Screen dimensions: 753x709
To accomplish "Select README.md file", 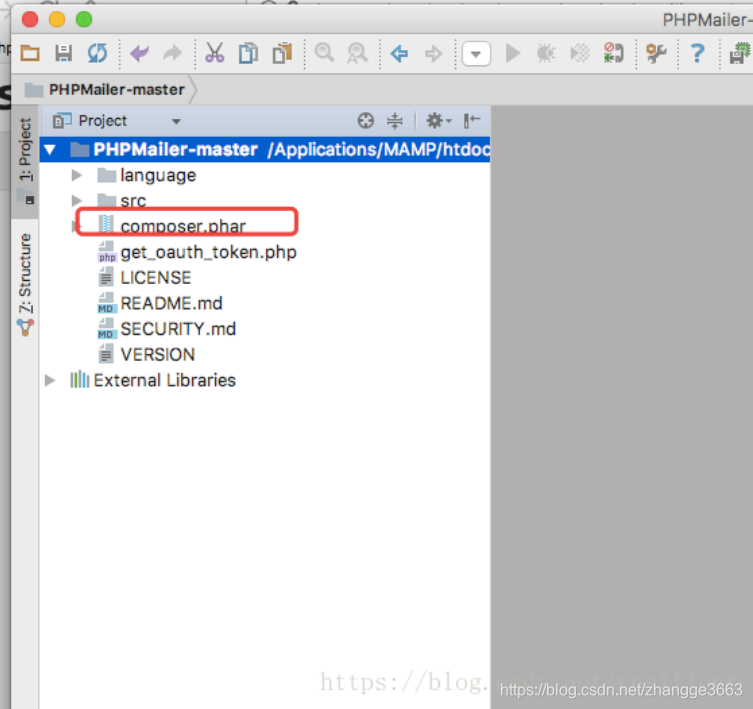I will 171,303.
